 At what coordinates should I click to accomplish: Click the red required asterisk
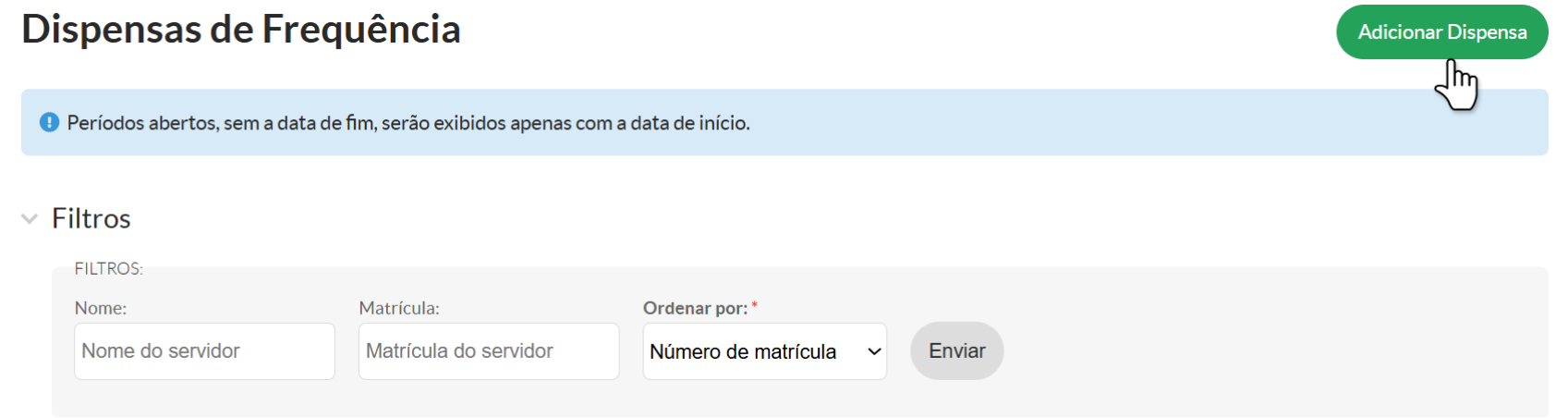tap(754, 305)
